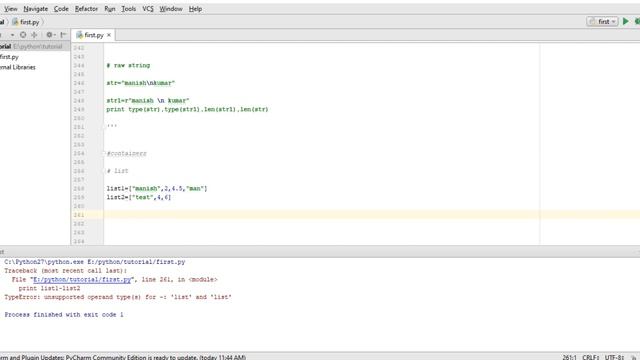Click TypeError message in run console
640x360 pixels.
tap(118, 297)
